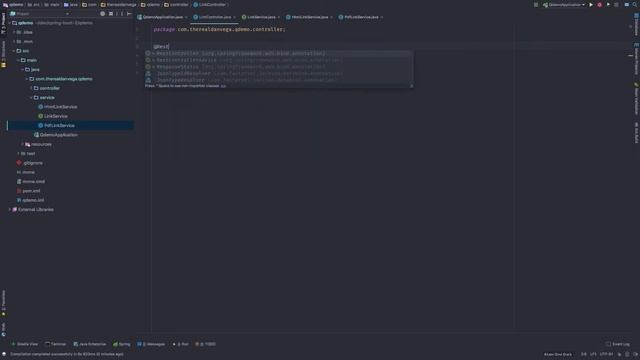
Task: Click the 'controller' breadcrumb in navigation bar
Action: coord(176,5)
